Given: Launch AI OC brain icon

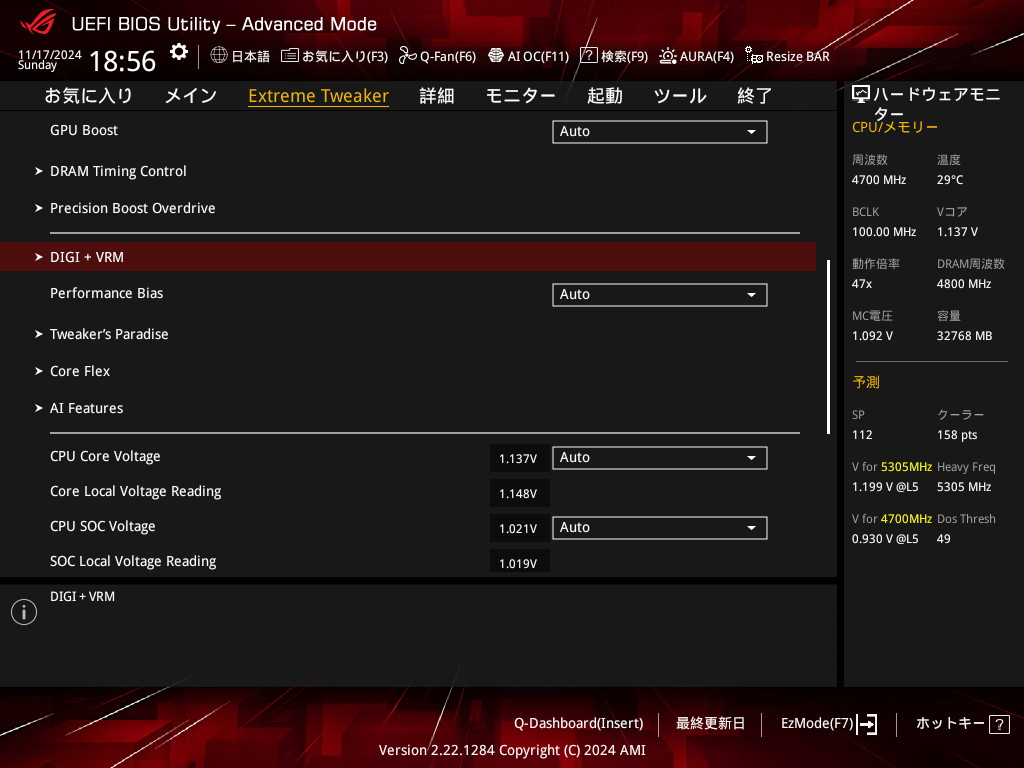Looking at the screenshot, I should pyautogui.click(x=496, y=56).
